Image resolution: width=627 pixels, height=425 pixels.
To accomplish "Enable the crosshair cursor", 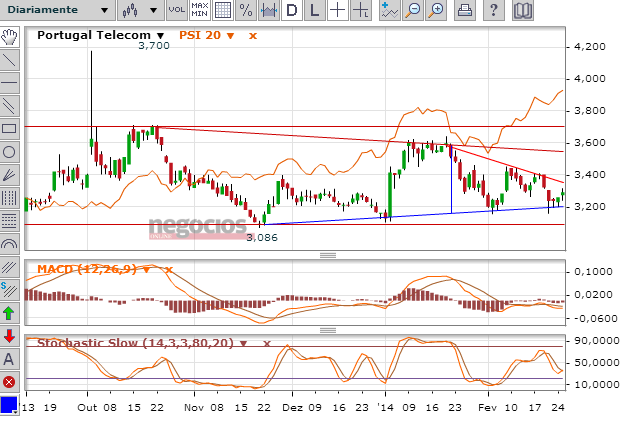I will [338, 10].
